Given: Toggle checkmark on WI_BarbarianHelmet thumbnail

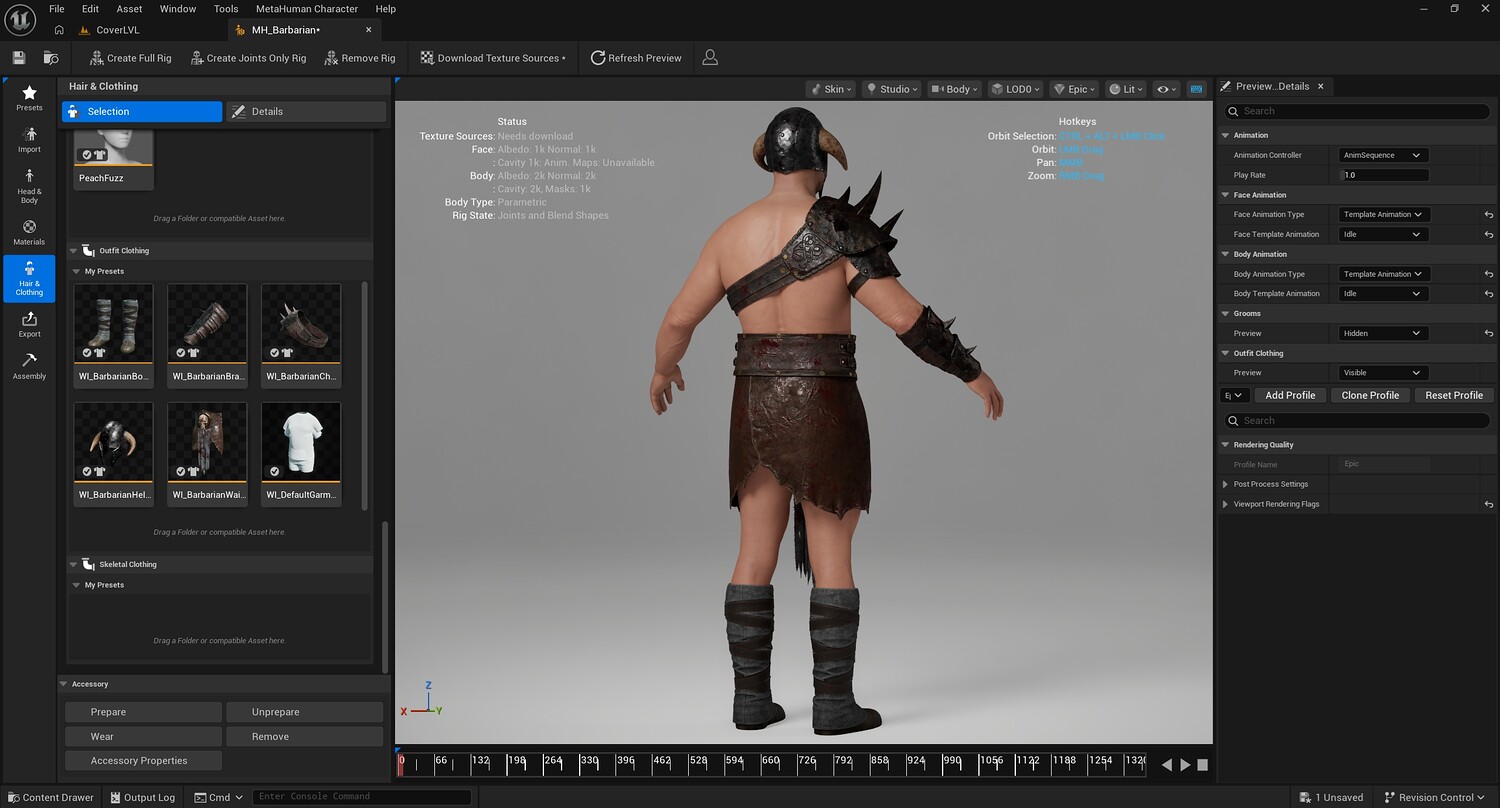Looking at the screenshot, I should (87, 471).
